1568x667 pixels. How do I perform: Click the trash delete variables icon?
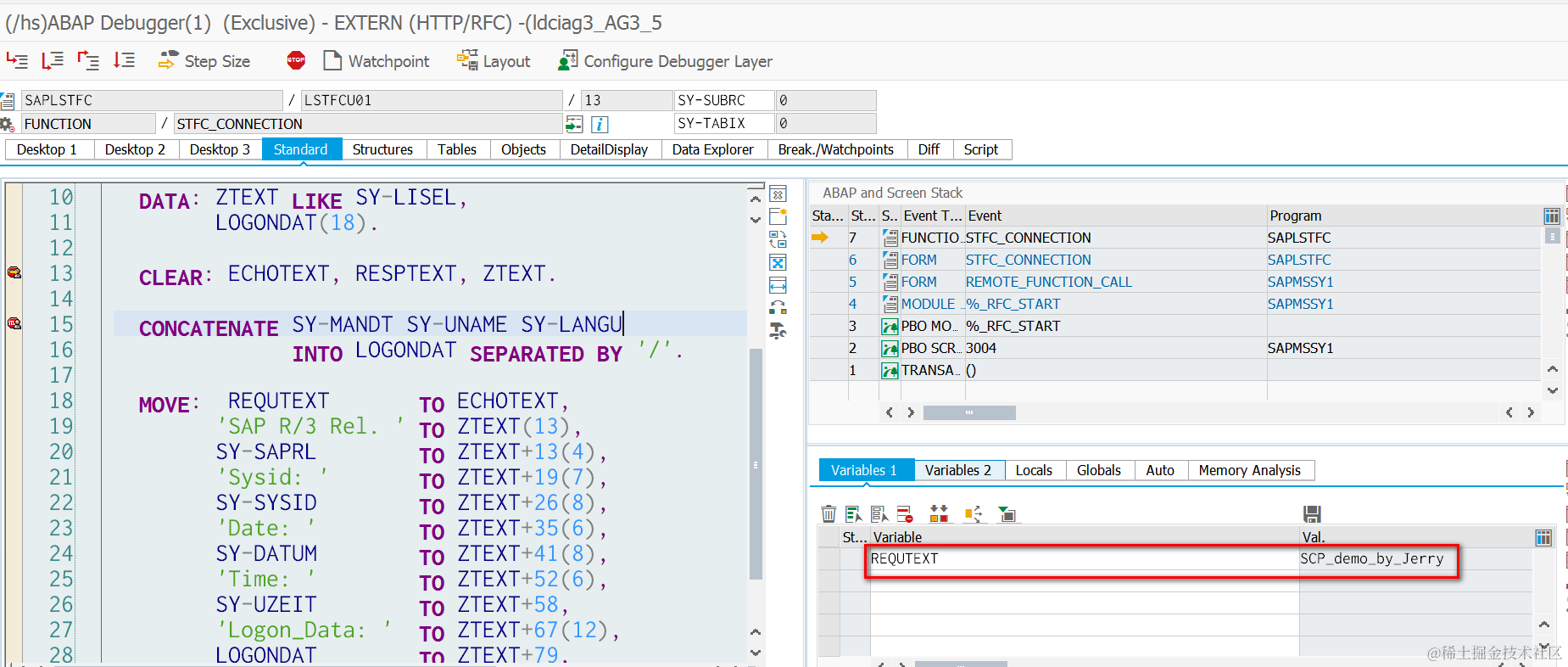coord(829,513)
